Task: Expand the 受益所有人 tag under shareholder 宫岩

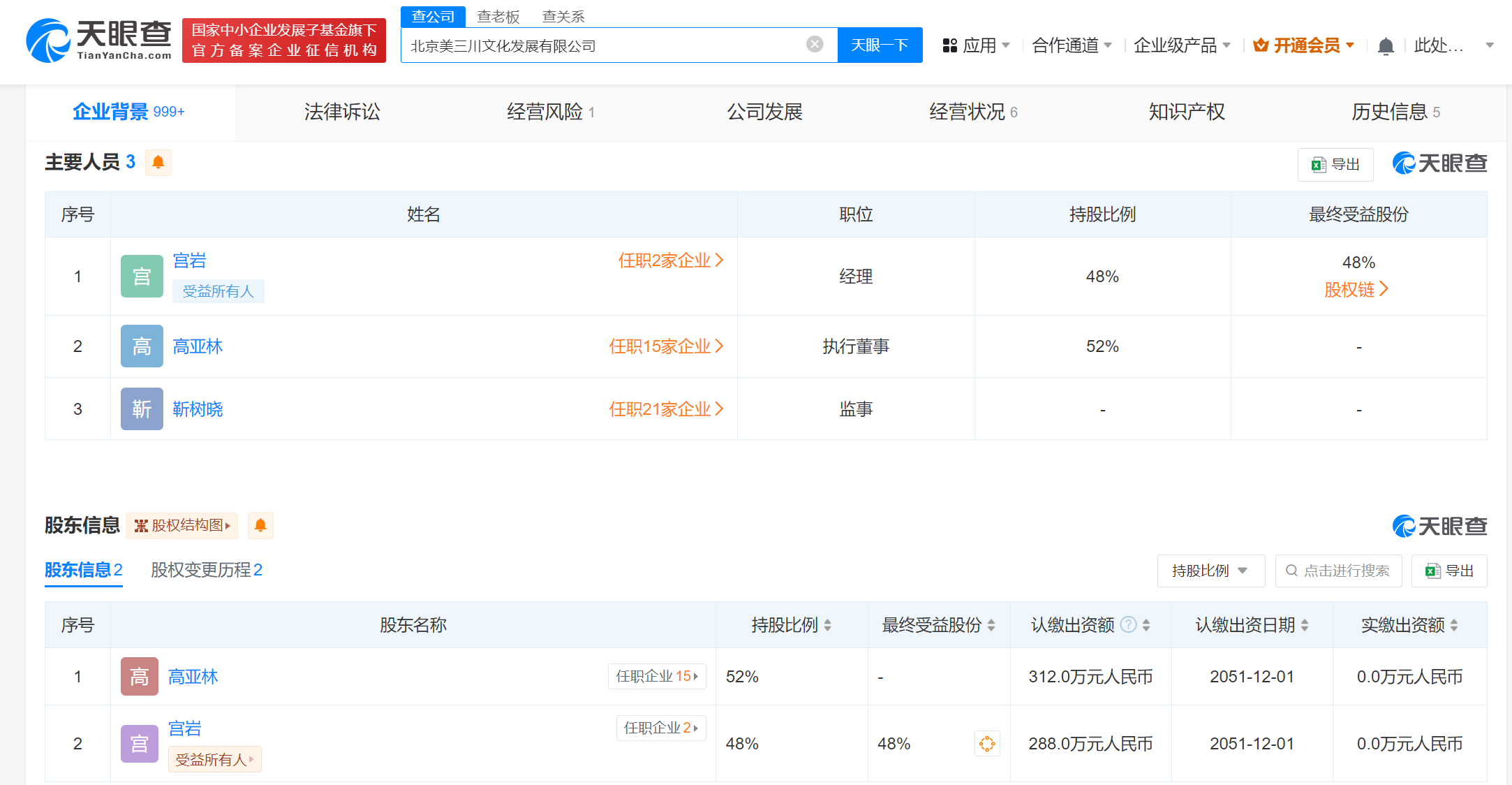Action: tap(214, 759)
